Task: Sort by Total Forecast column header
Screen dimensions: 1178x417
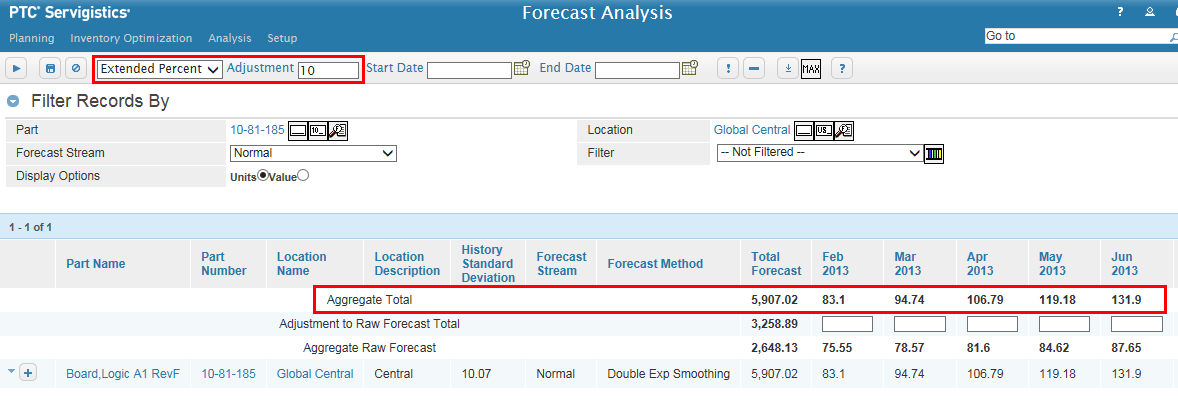Action: click(x=776, y=264)
